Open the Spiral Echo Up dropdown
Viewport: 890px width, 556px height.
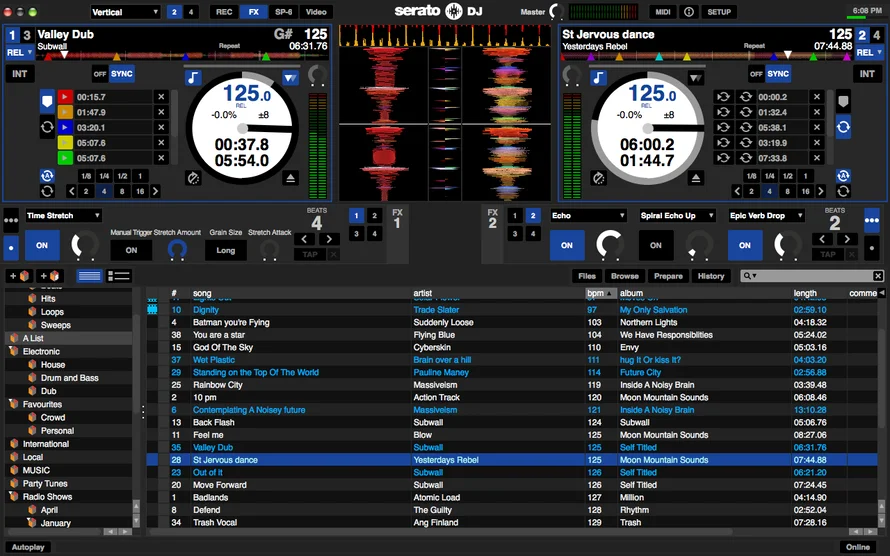click(677, 216)
